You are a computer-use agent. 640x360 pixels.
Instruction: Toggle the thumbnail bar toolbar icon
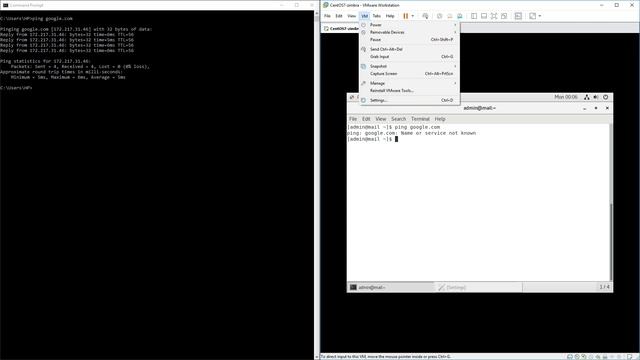click(484, 16)
